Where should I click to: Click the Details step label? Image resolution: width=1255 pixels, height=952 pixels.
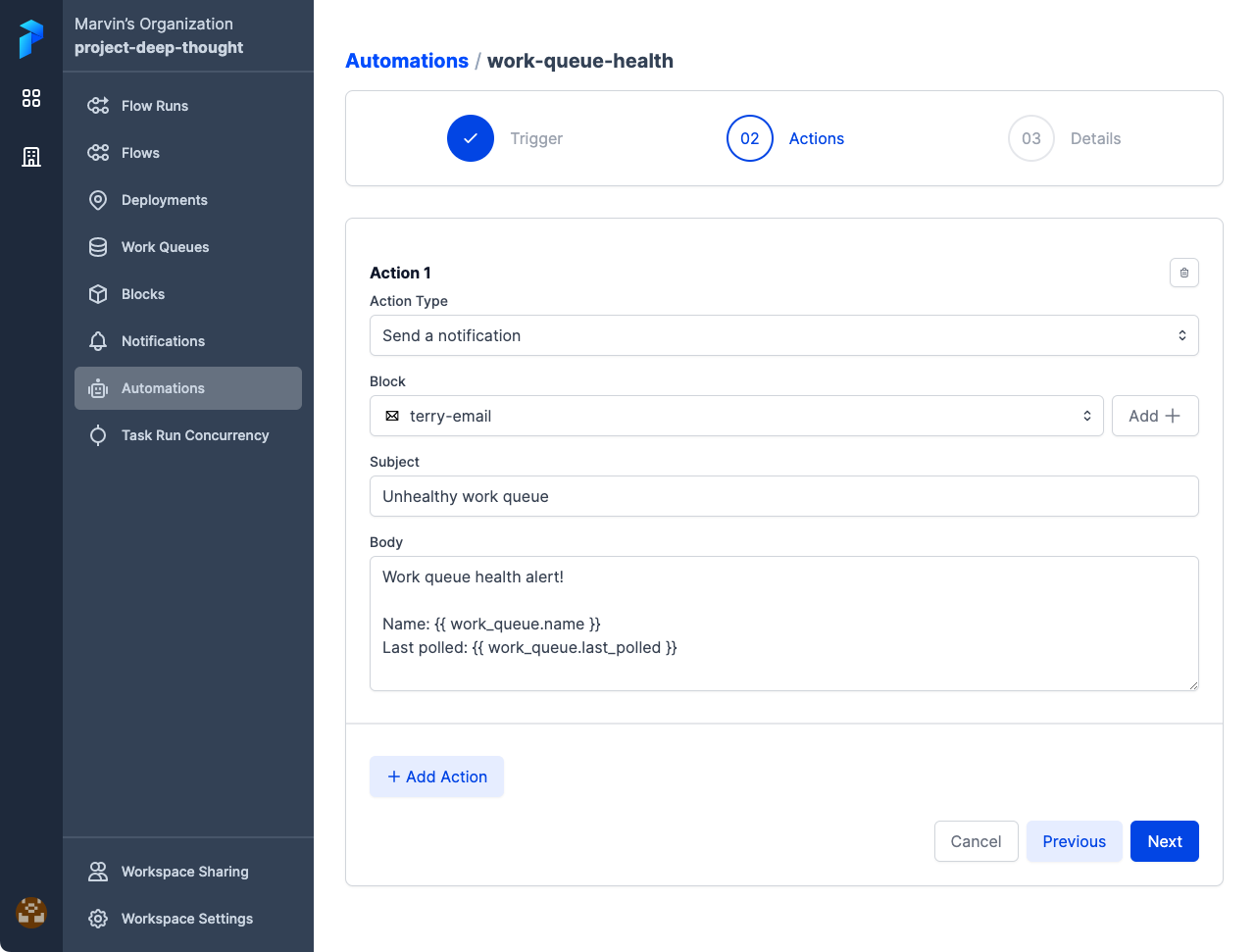1095,138
